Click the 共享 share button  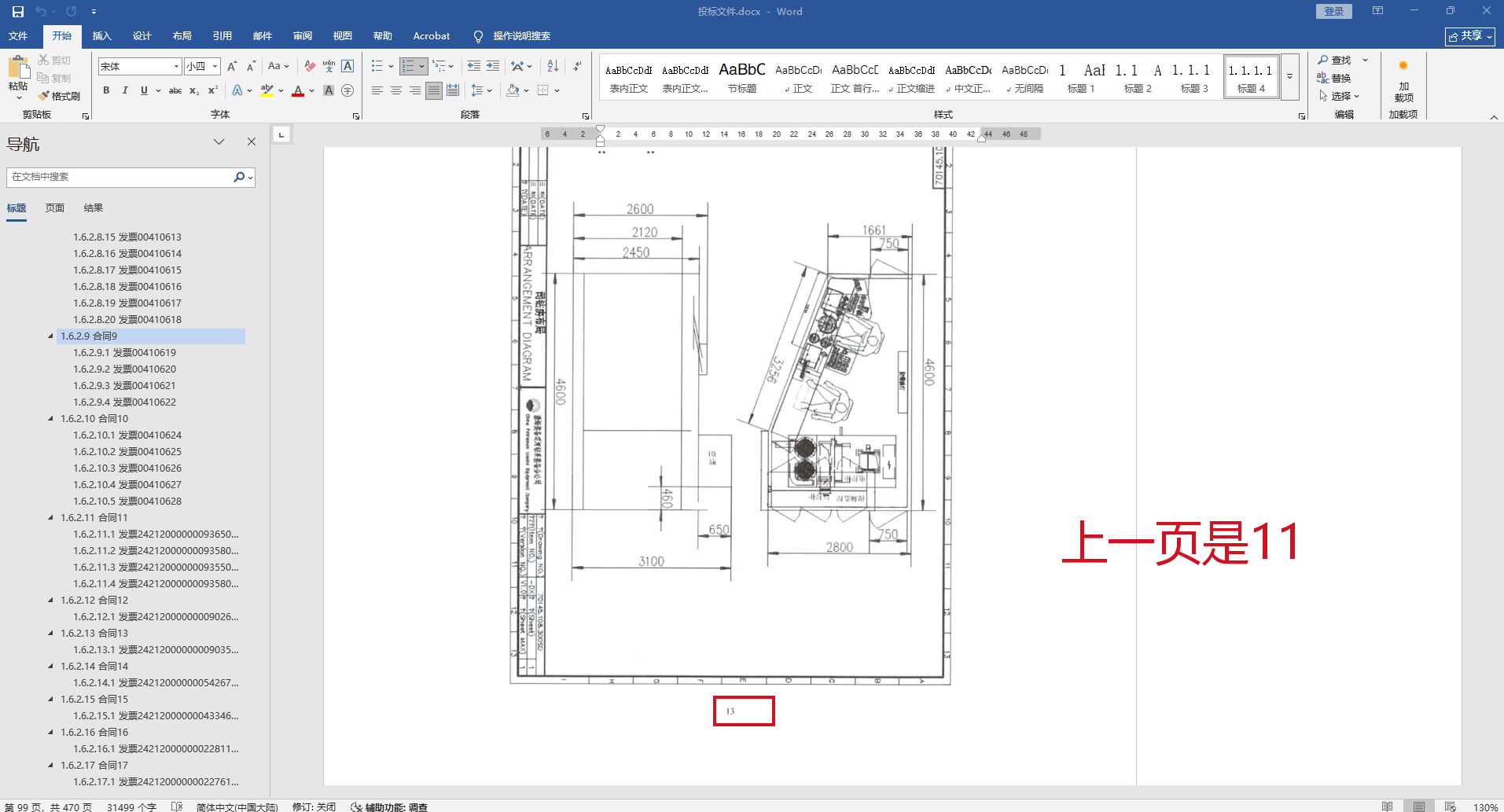coord(1469,36)
